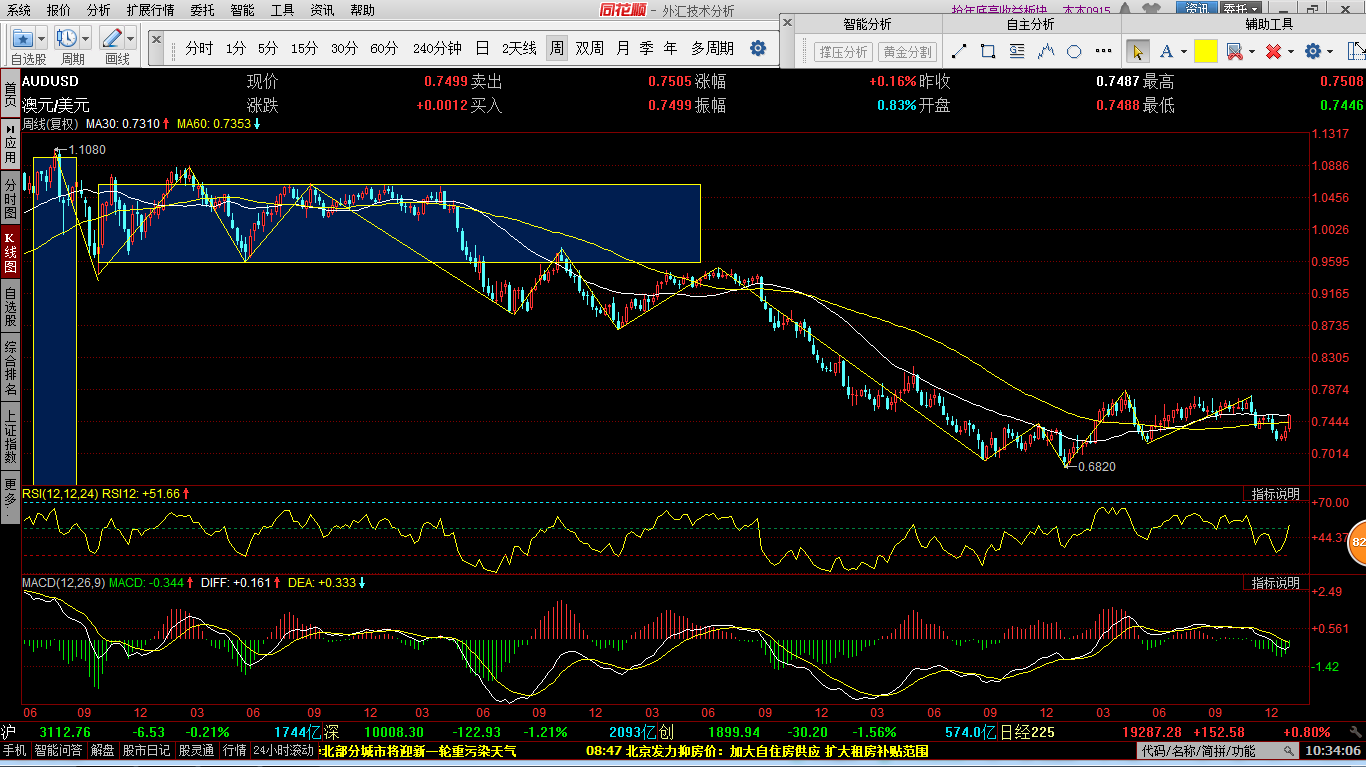
Task: Open 股市日记 in status bar
Action: pos(146,751)
